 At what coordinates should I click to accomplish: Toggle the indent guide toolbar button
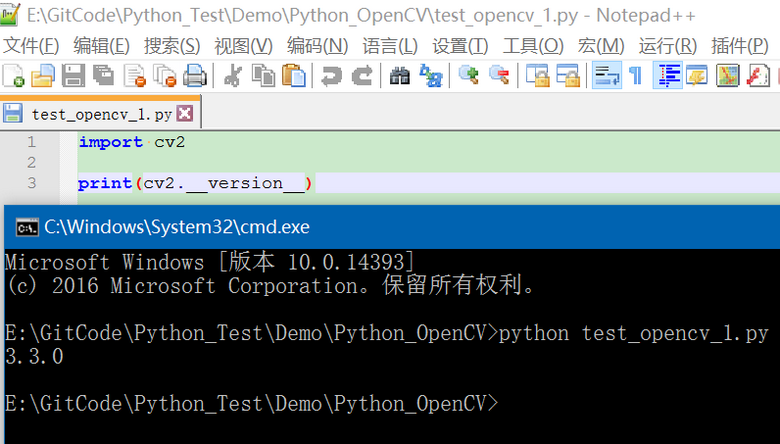pyautogui.click(x=668, y=76)
